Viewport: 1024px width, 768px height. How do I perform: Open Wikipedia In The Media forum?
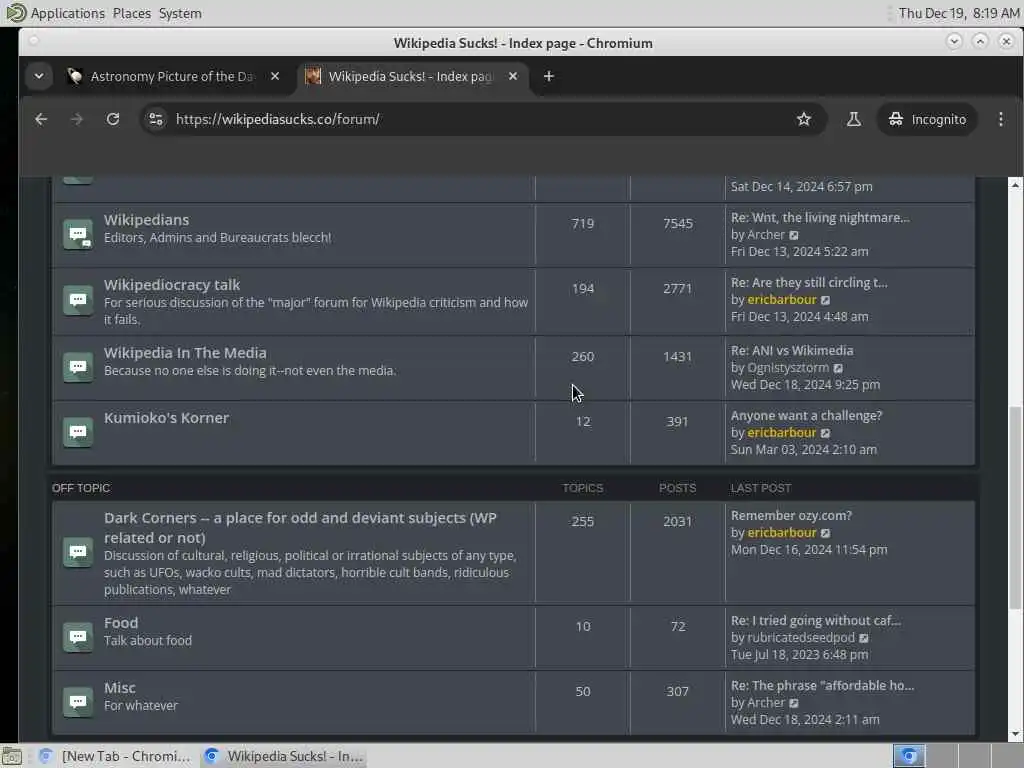click(x=185, y=353)
